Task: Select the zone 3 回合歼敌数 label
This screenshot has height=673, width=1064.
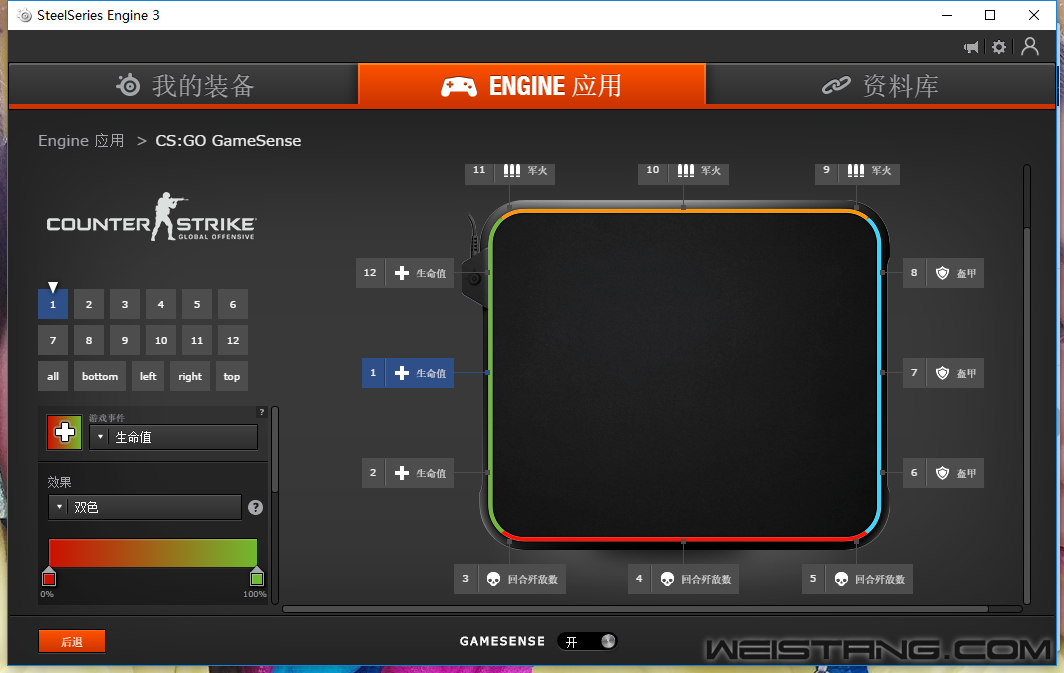Action: pyautogui.click(x=510, y=579)
